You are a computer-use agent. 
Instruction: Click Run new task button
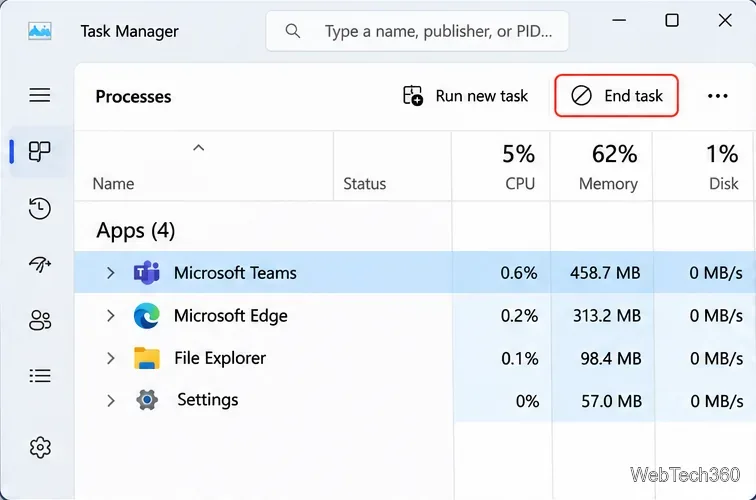(x=465, y=95)
